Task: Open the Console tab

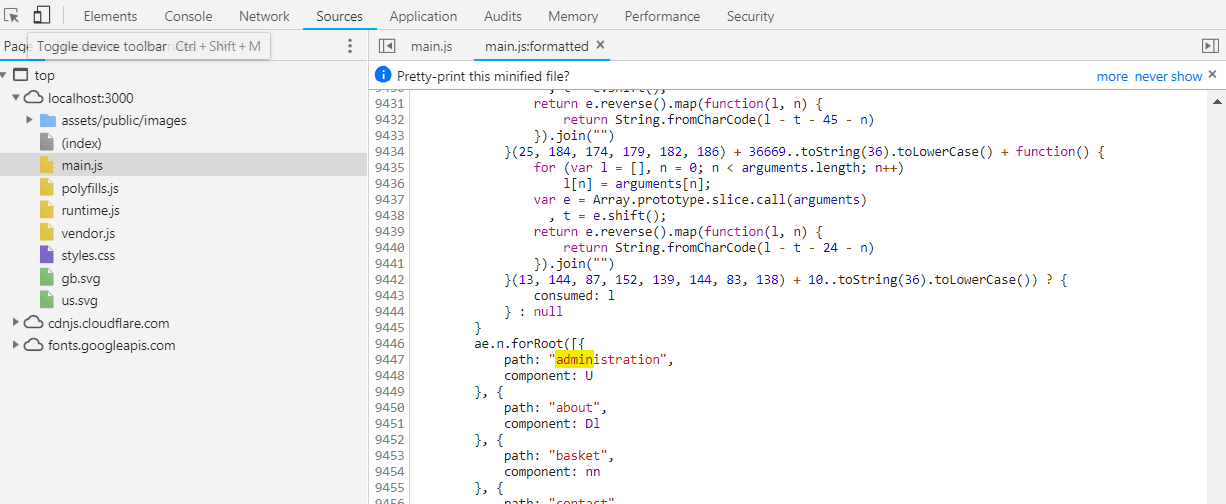Action: tap(188, 16)
